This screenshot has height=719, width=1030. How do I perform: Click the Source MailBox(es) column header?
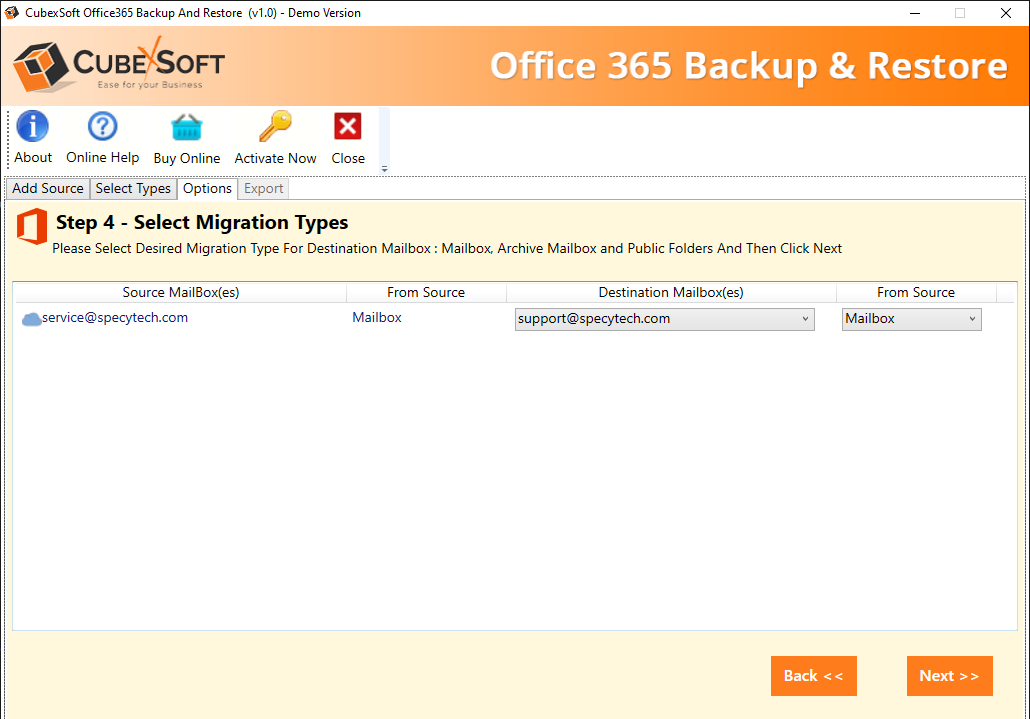coord(181,292)
